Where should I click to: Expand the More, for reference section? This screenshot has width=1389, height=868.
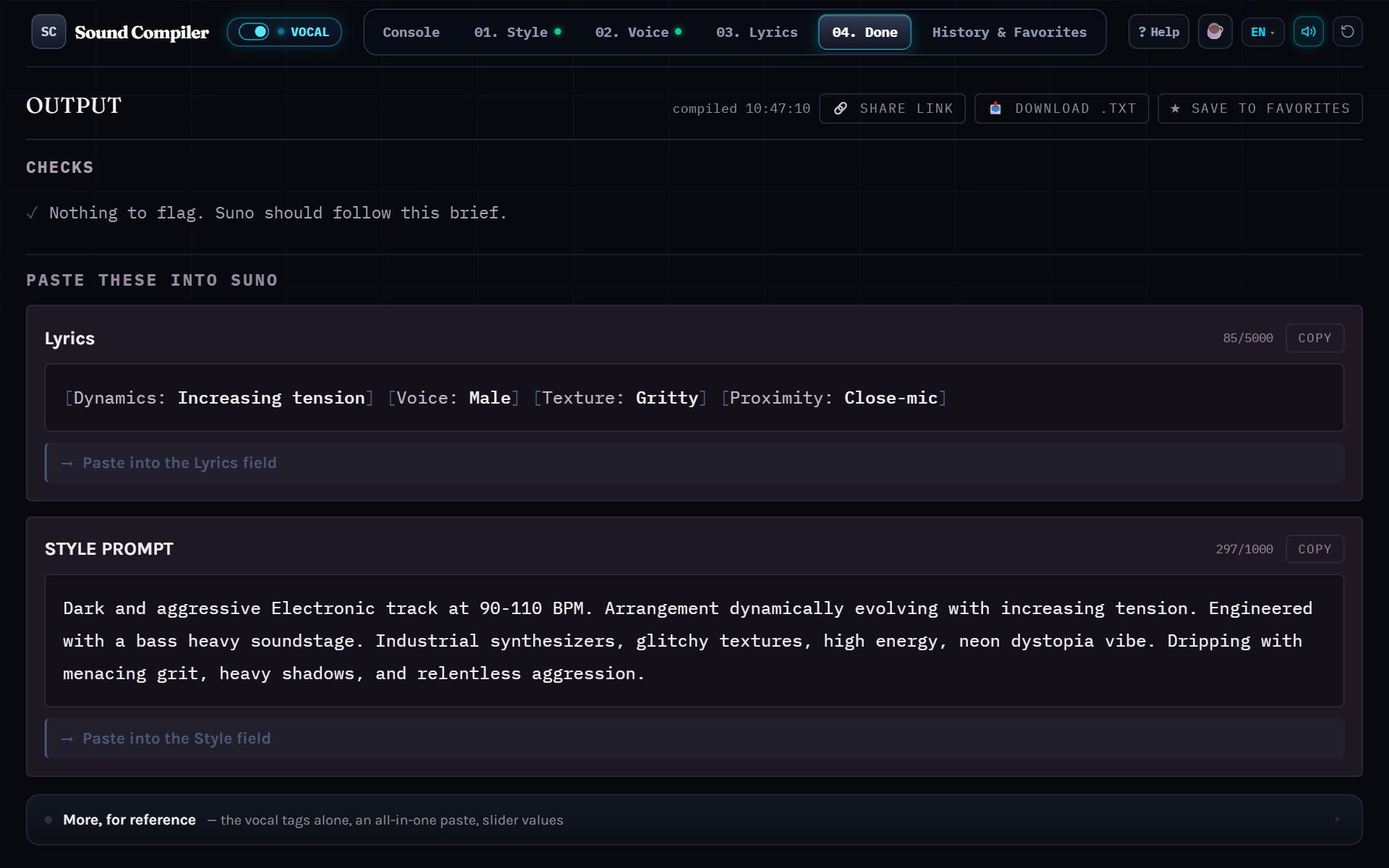point(694,820)
